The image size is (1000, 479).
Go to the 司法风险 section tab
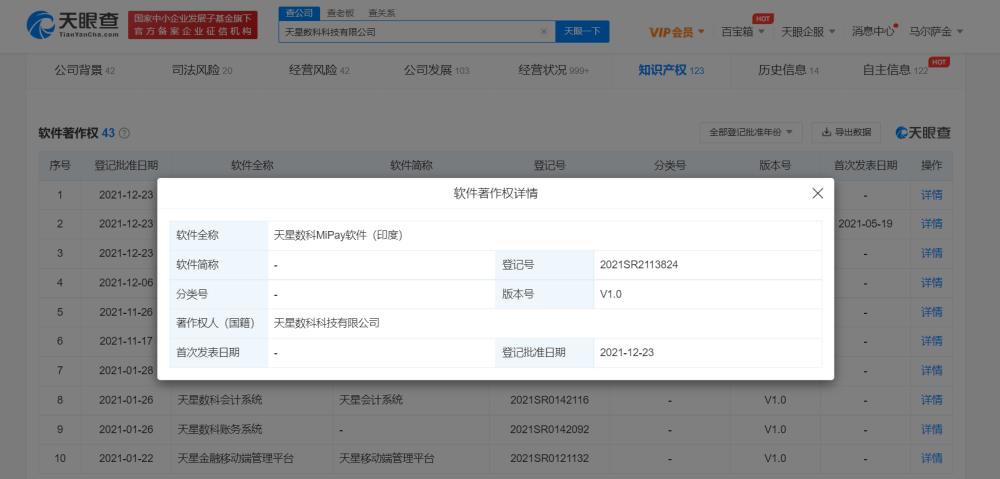pos(202,70)
